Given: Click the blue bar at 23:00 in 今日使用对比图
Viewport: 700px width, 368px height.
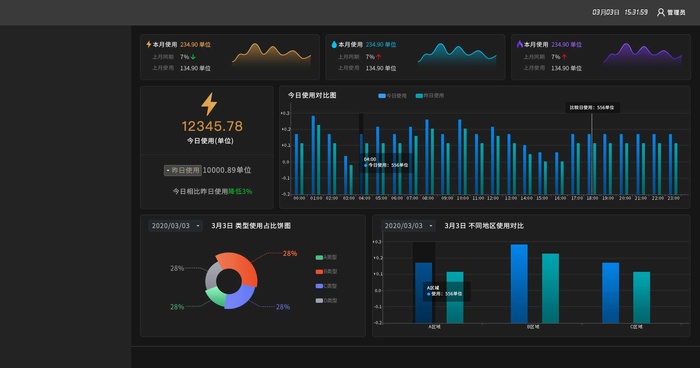Looking at the screenshot, I should 671,164.
